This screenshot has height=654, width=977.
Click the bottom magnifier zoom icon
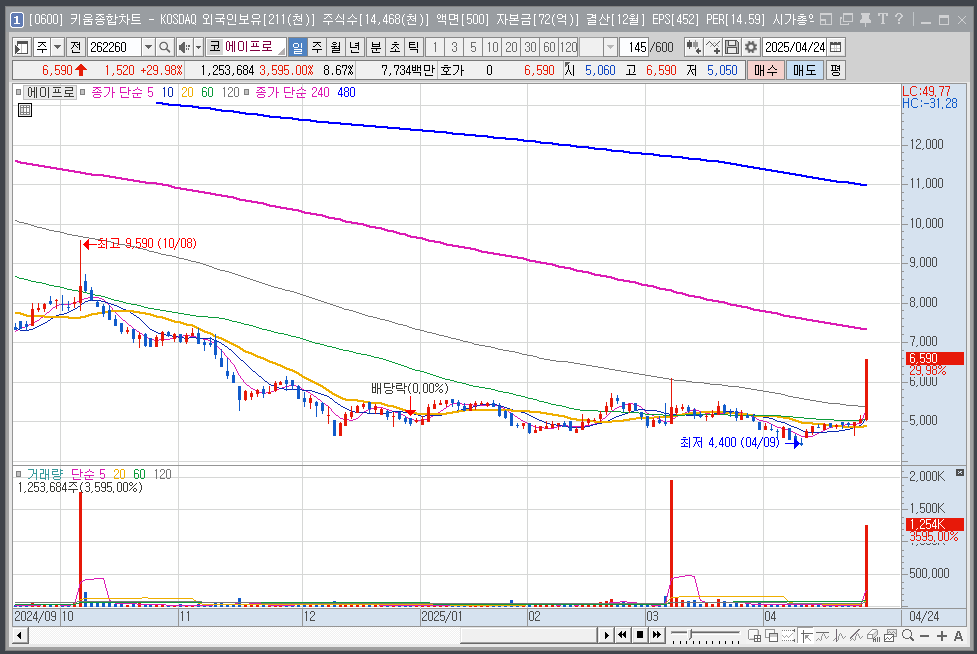click(908, 635)
